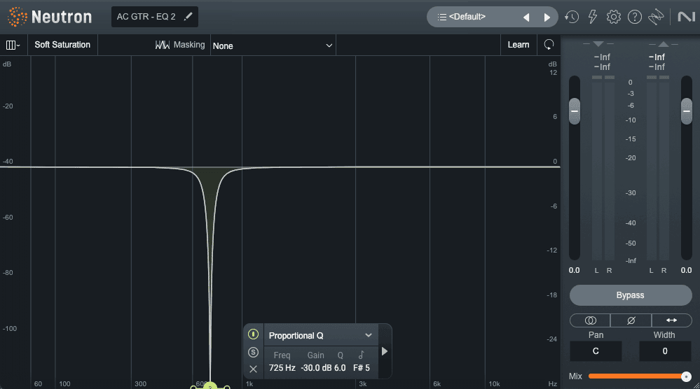Open settings gear icon
The width and height of the screenshot is (700, 389).
click(613, 17)
